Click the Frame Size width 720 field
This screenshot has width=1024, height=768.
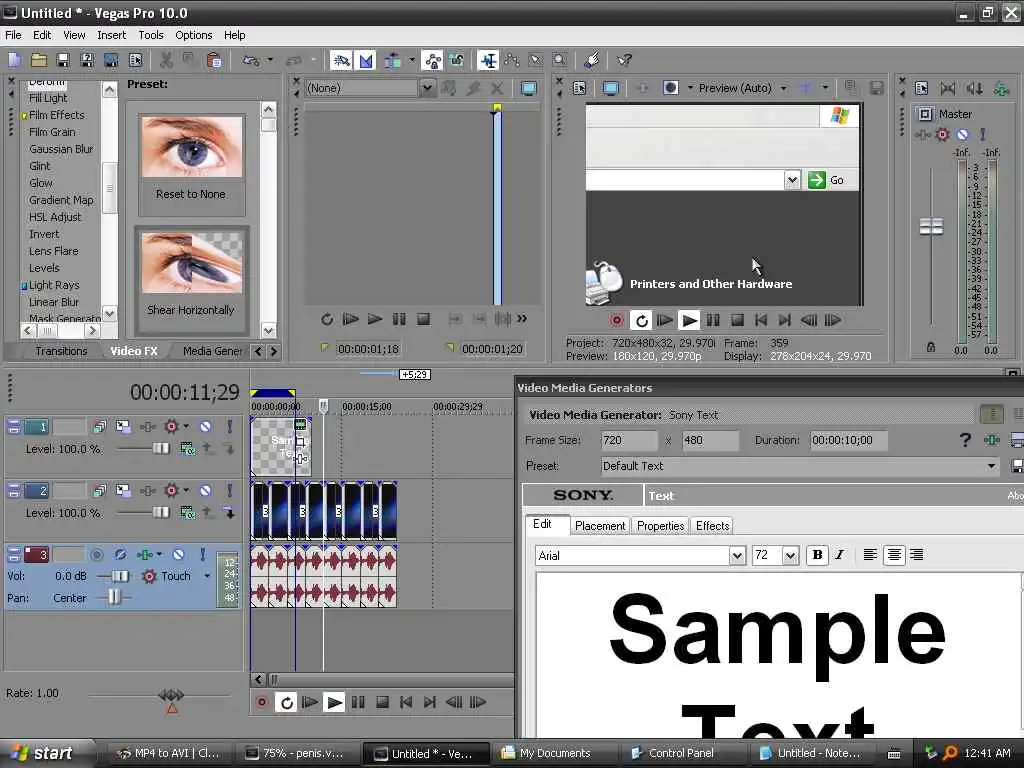[629, 440]
